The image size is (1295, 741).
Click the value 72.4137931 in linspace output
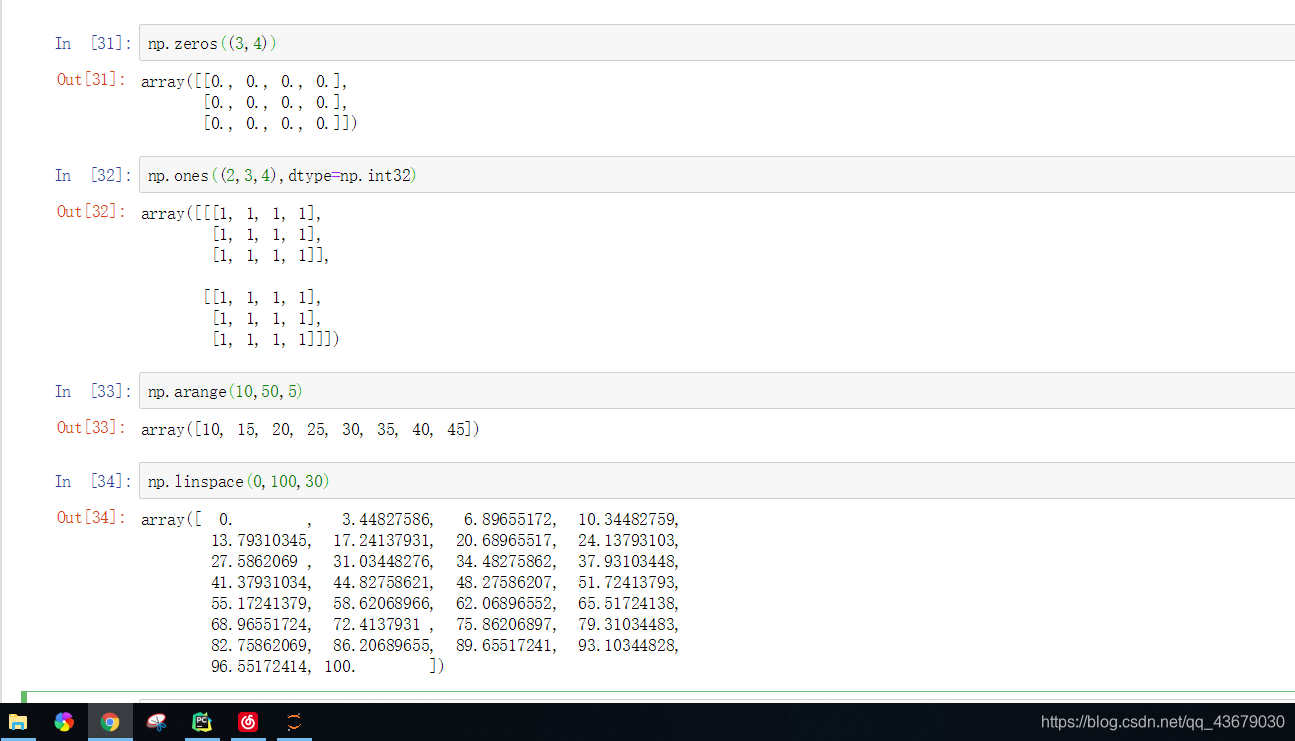point(378,624)
